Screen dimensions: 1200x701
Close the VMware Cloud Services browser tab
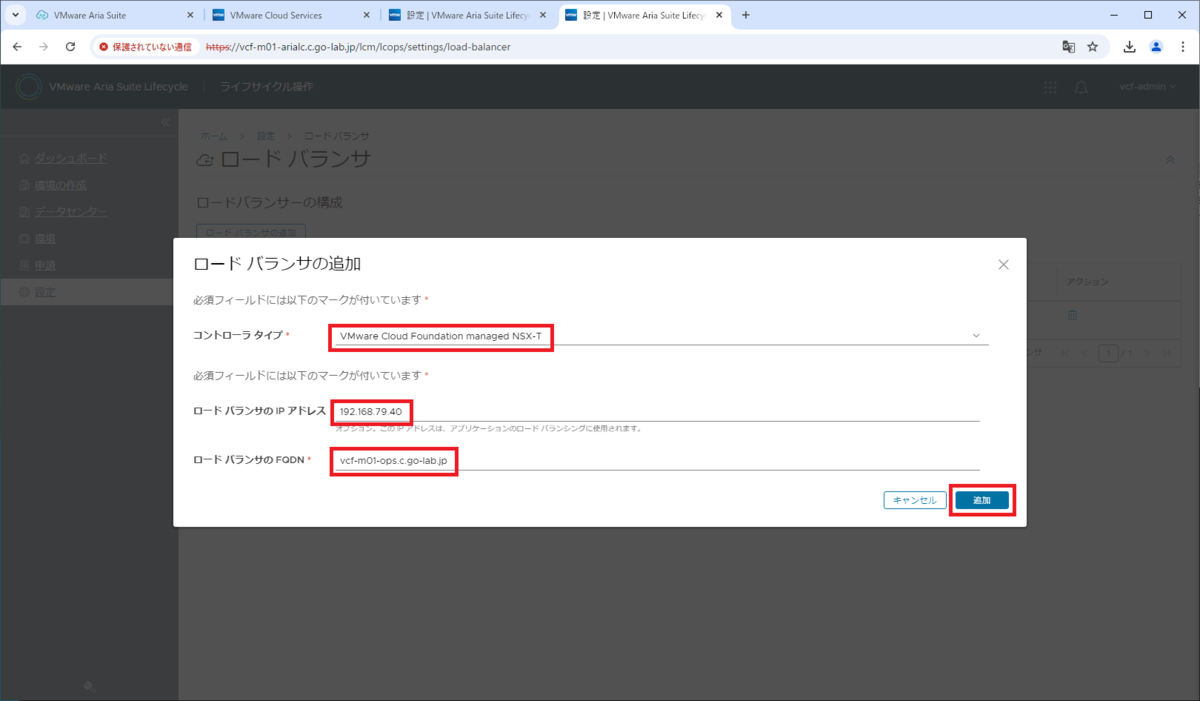[366, 15]
